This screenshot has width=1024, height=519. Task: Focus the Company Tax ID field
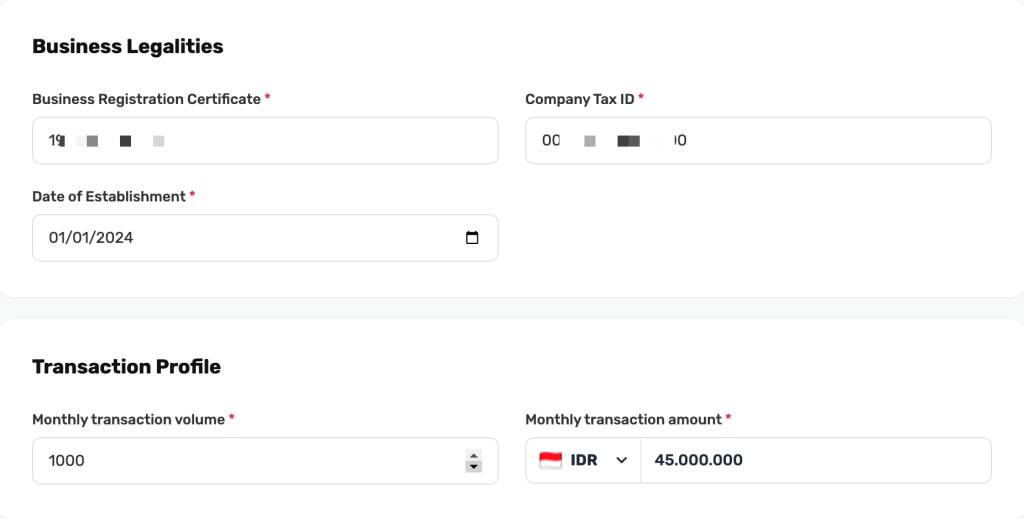click(x=758, y=140)
